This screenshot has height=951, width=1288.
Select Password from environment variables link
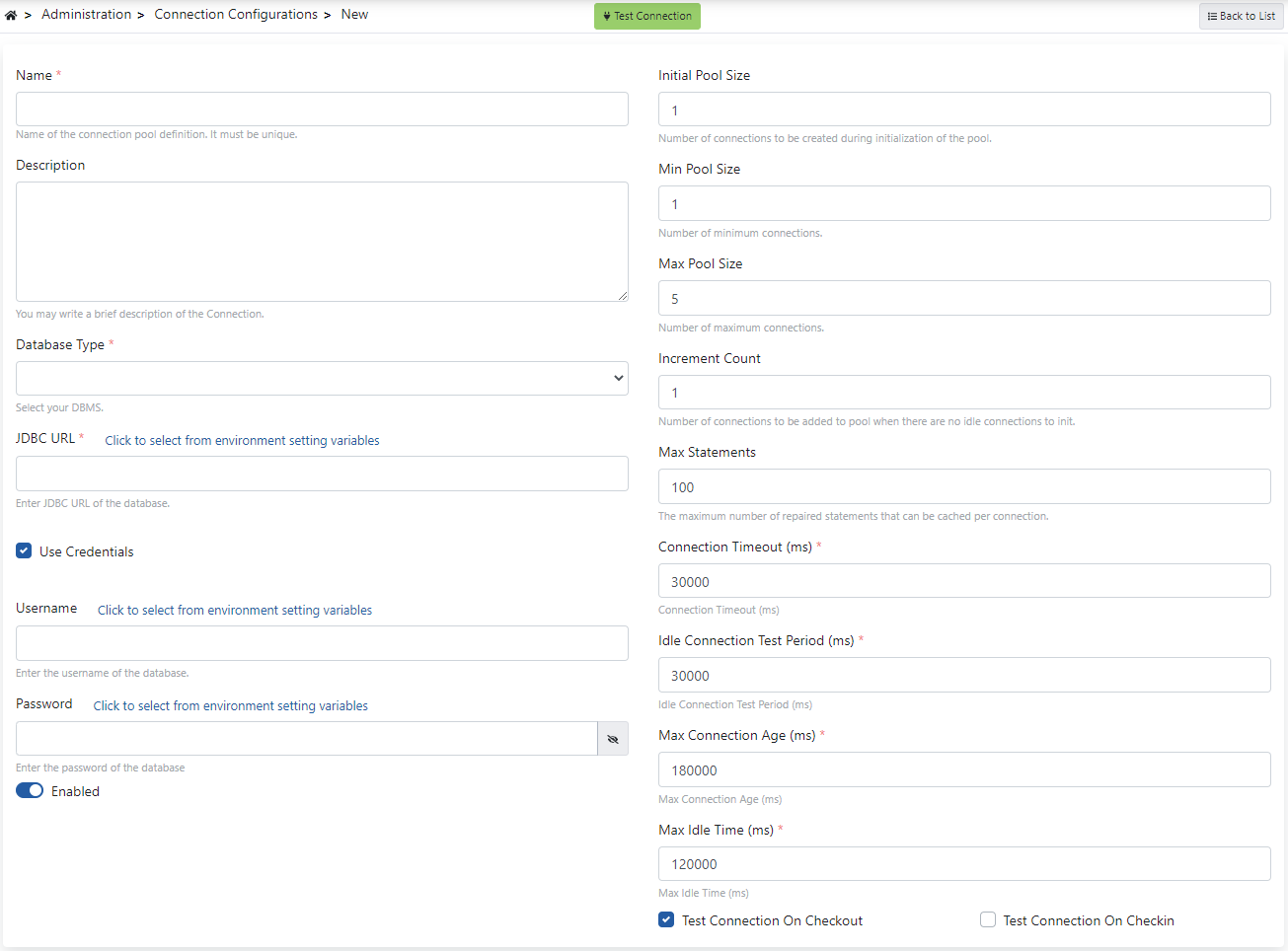click(230, 706)
